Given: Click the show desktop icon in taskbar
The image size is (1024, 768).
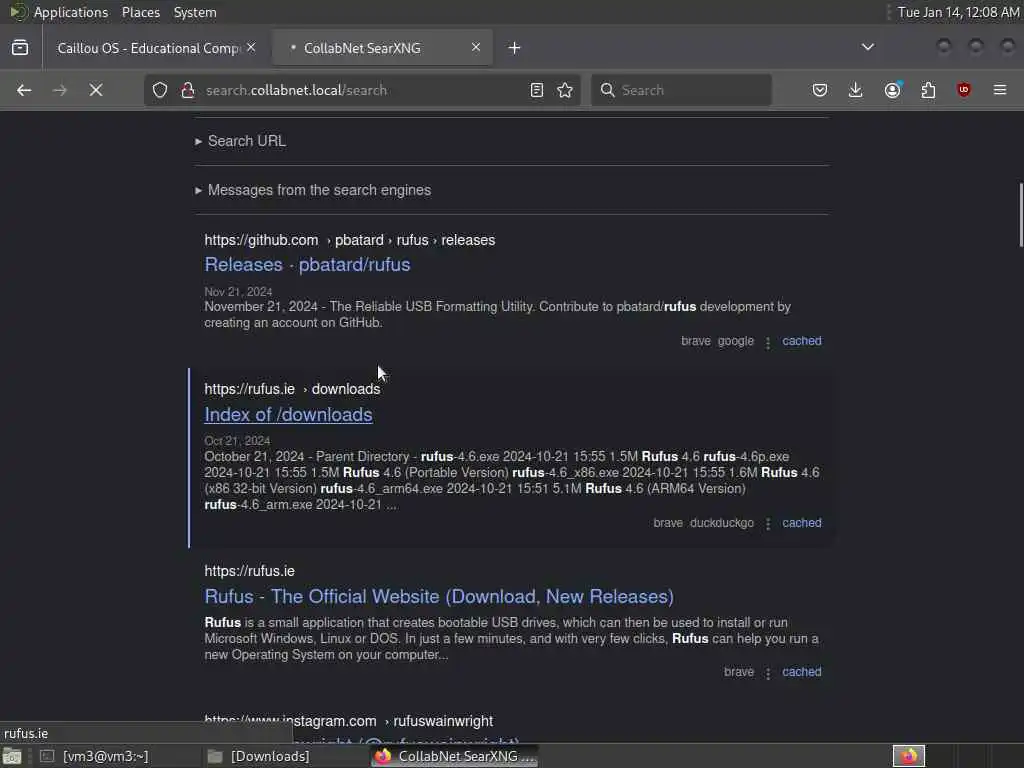Looking at the screenshot, I should [x=12, y=756].
